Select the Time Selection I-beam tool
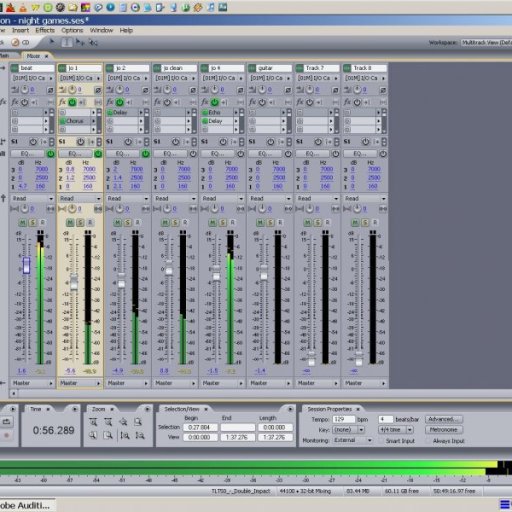512x512 pixels. point(67,42)
